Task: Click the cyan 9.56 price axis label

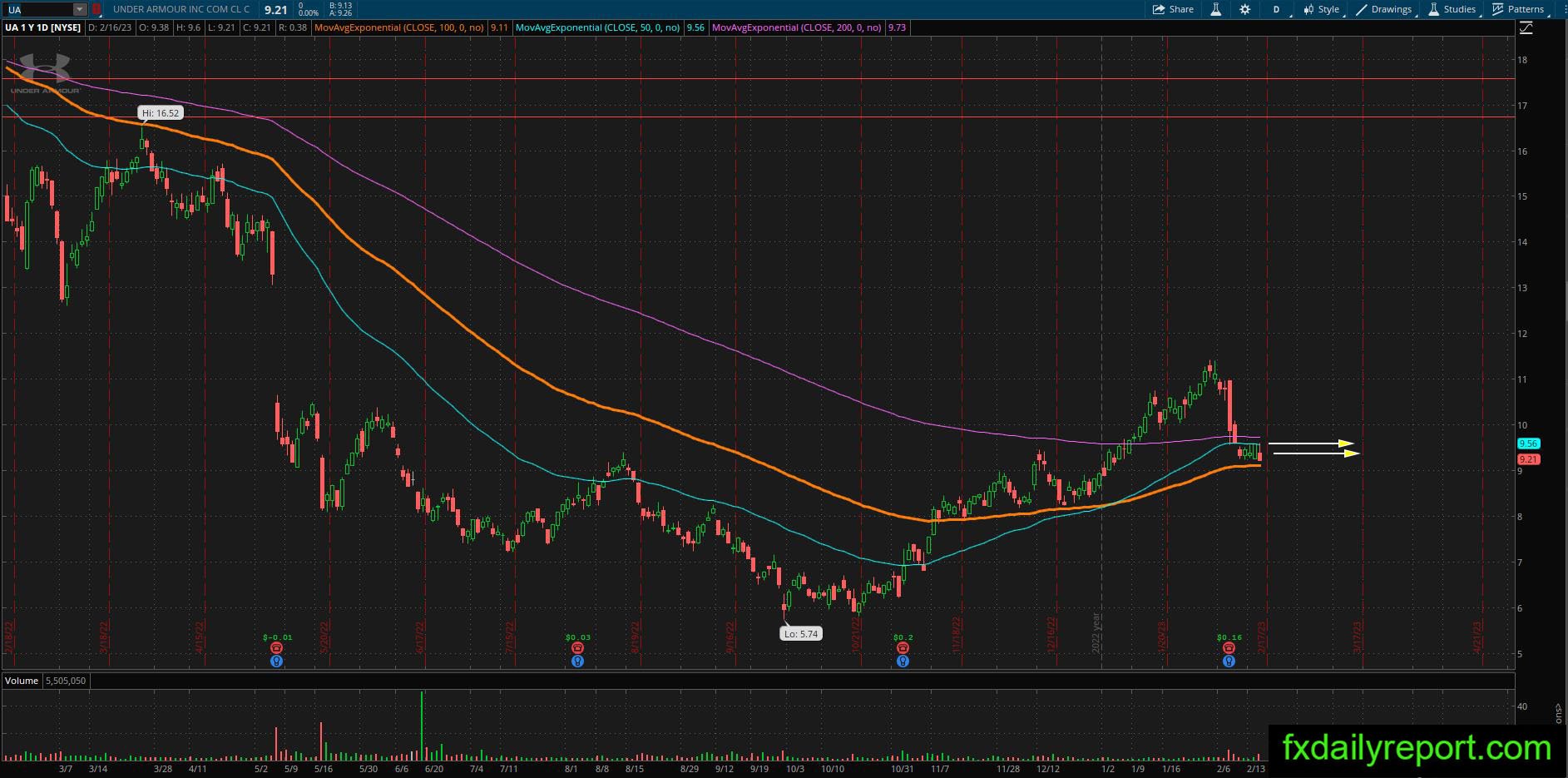Action: 1528,444
